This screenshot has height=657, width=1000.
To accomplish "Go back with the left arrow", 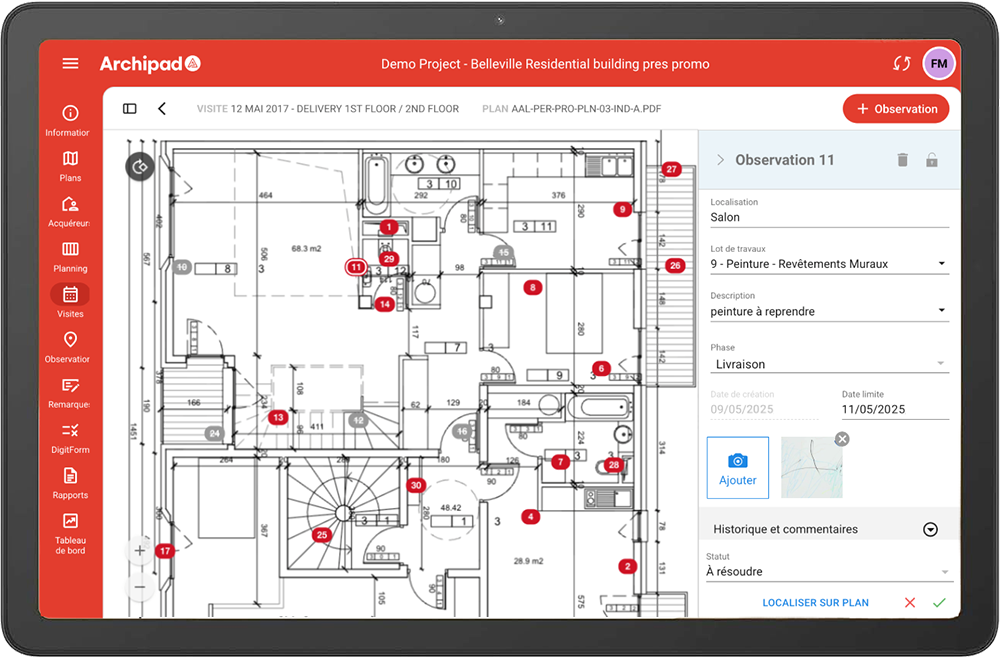I will point(162,109).
